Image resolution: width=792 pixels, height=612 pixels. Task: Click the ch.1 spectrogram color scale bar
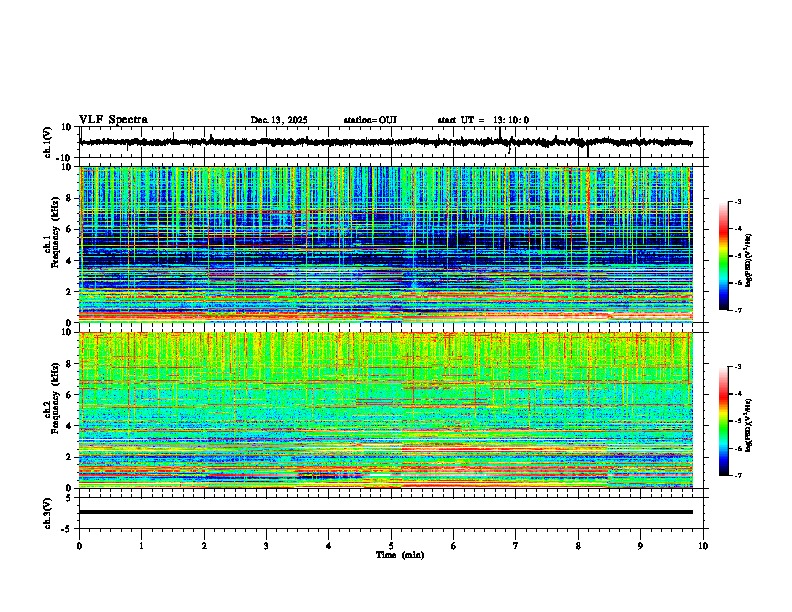(x=723, y=256)
